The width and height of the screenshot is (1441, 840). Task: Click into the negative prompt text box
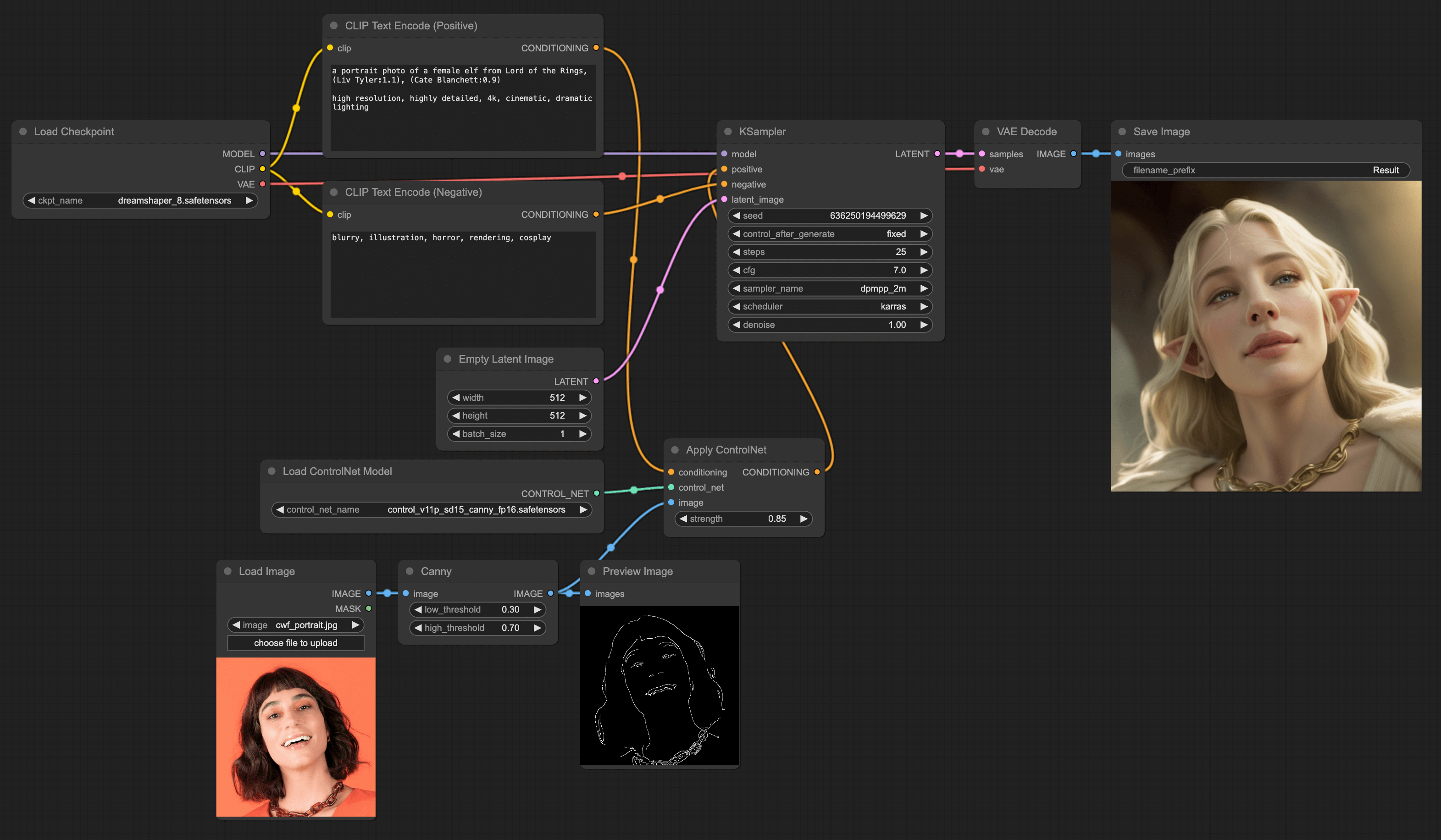point(463,275)
